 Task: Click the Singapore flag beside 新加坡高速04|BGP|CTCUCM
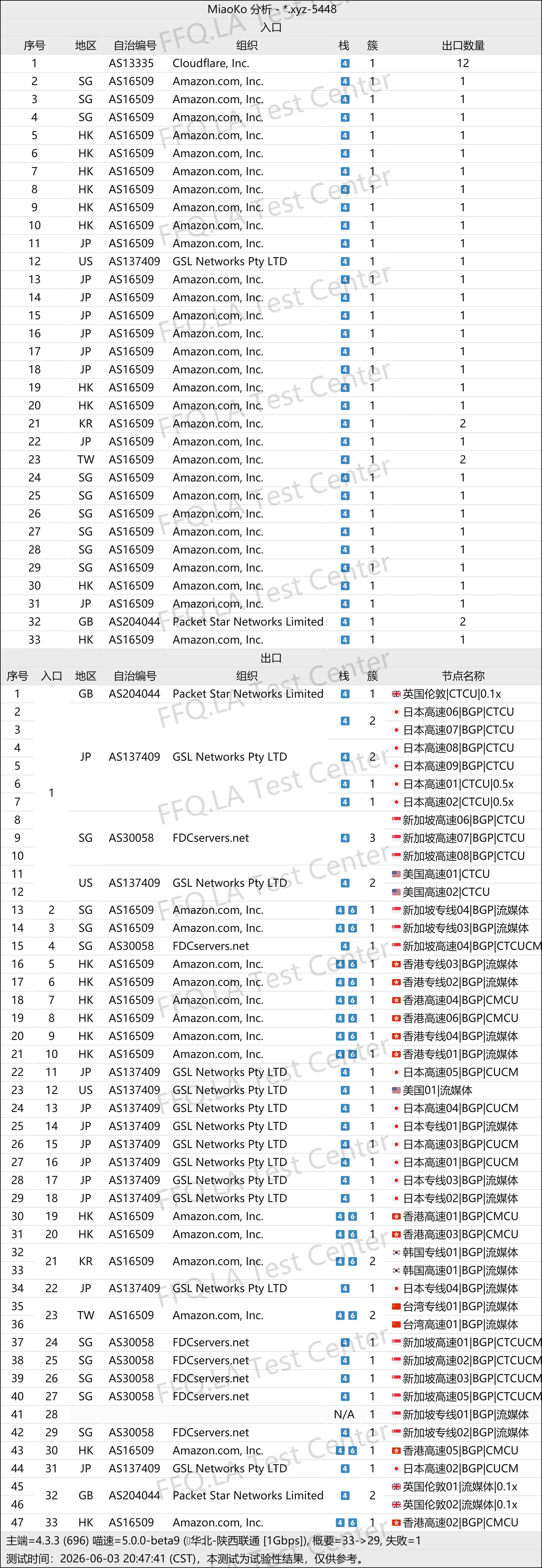(396, 946)
